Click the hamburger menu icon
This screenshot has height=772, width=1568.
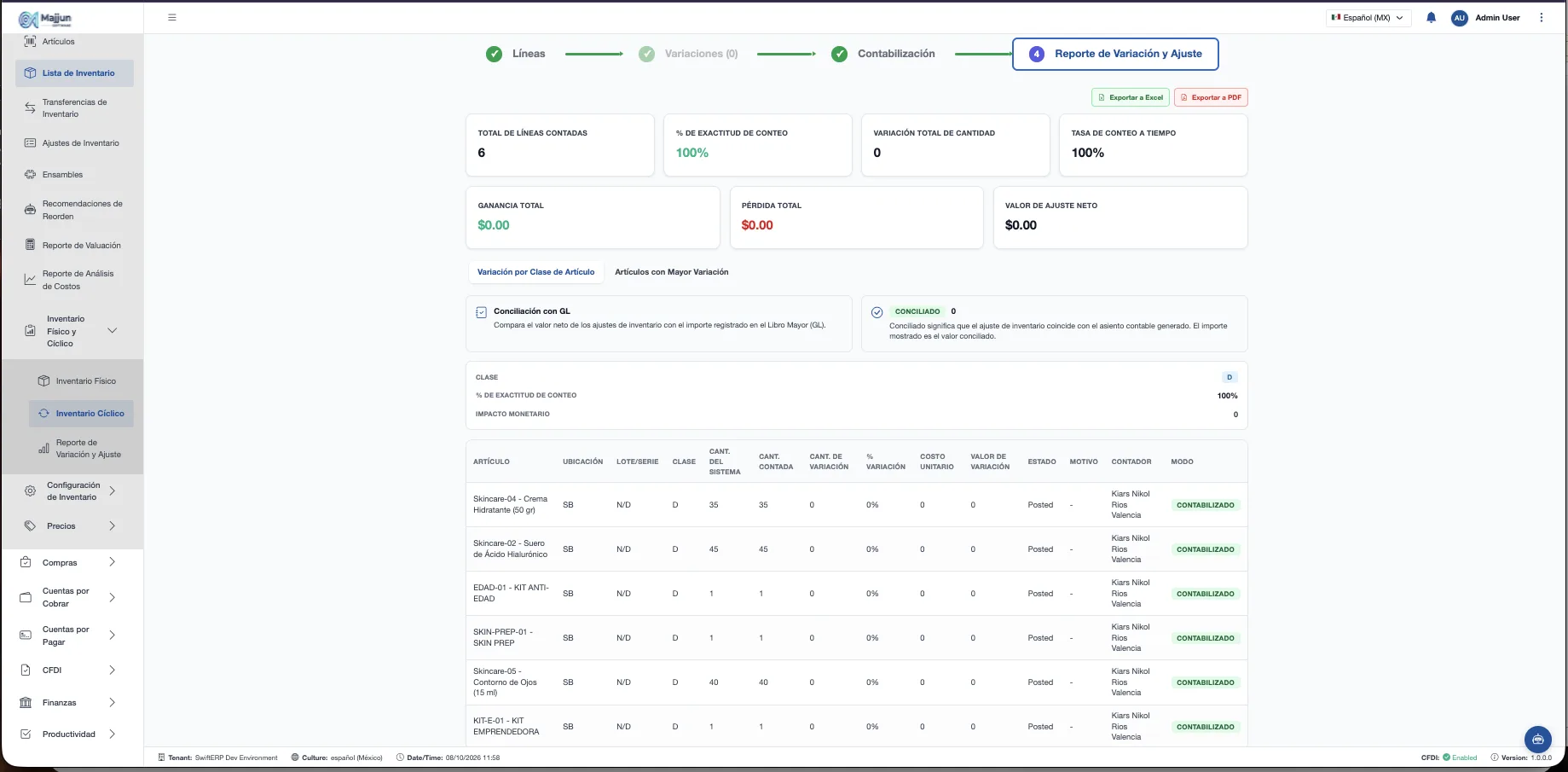[172, 17]
